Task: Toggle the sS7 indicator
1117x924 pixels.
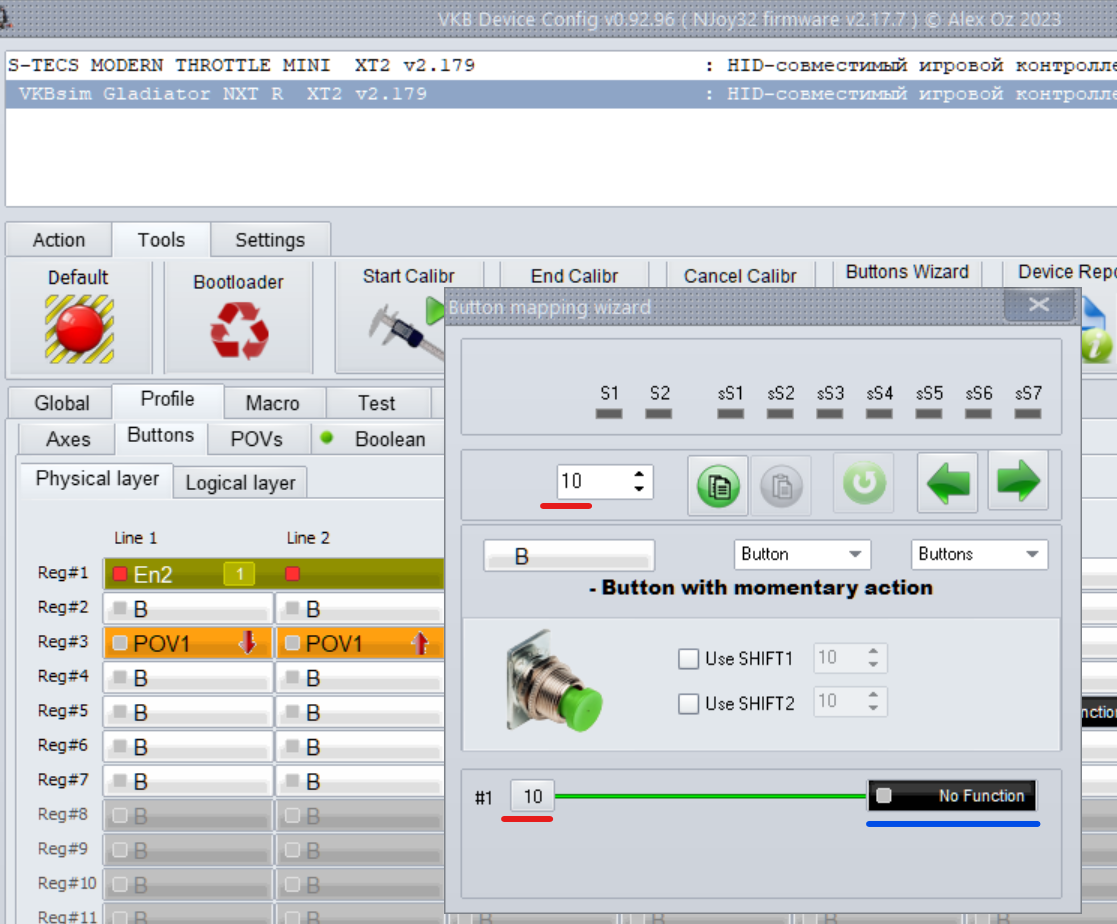Action: click(x=1028, y=413)
